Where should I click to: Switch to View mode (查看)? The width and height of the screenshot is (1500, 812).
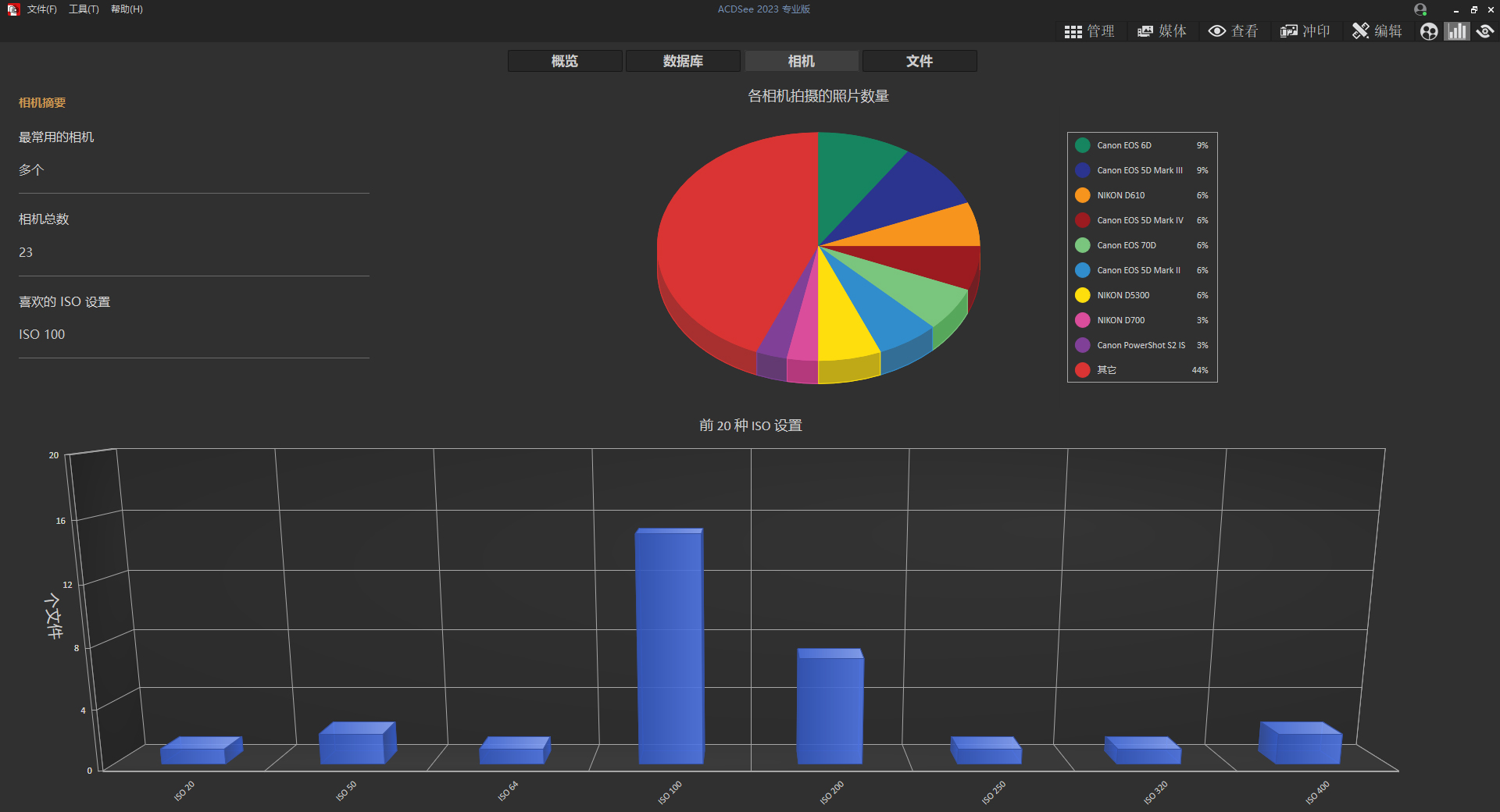coord(1234,31)
